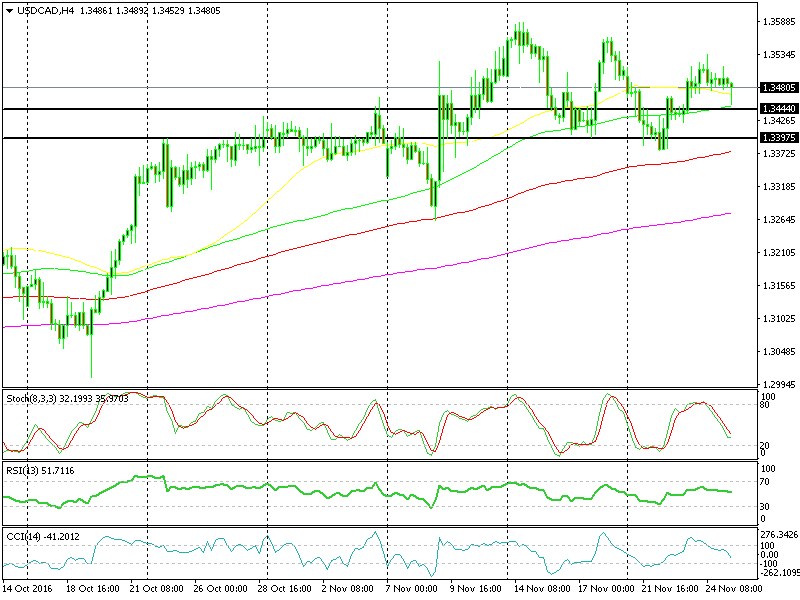
Task: Click the 2 Nov 08:00 time axis label
Action: (348, 588)
